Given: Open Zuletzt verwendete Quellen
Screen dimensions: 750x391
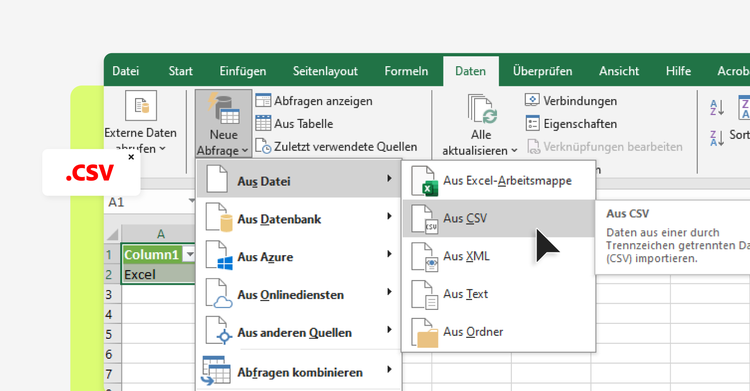Looking at the screenshot, I should [336, 146].
